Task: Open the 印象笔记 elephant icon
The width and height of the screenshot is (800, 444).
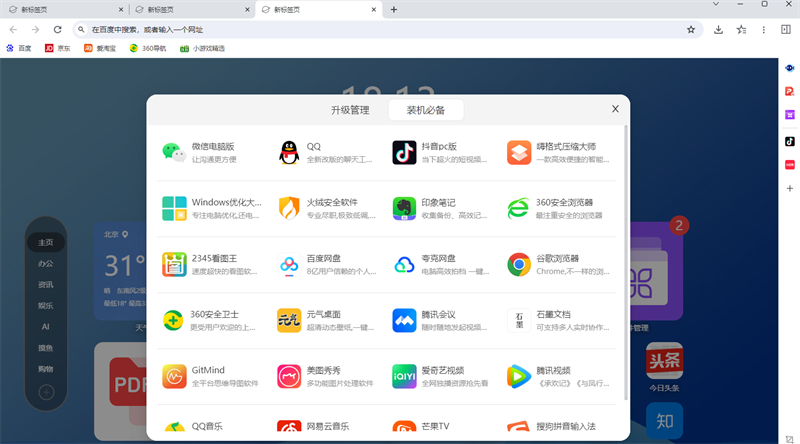Action: 404,208
